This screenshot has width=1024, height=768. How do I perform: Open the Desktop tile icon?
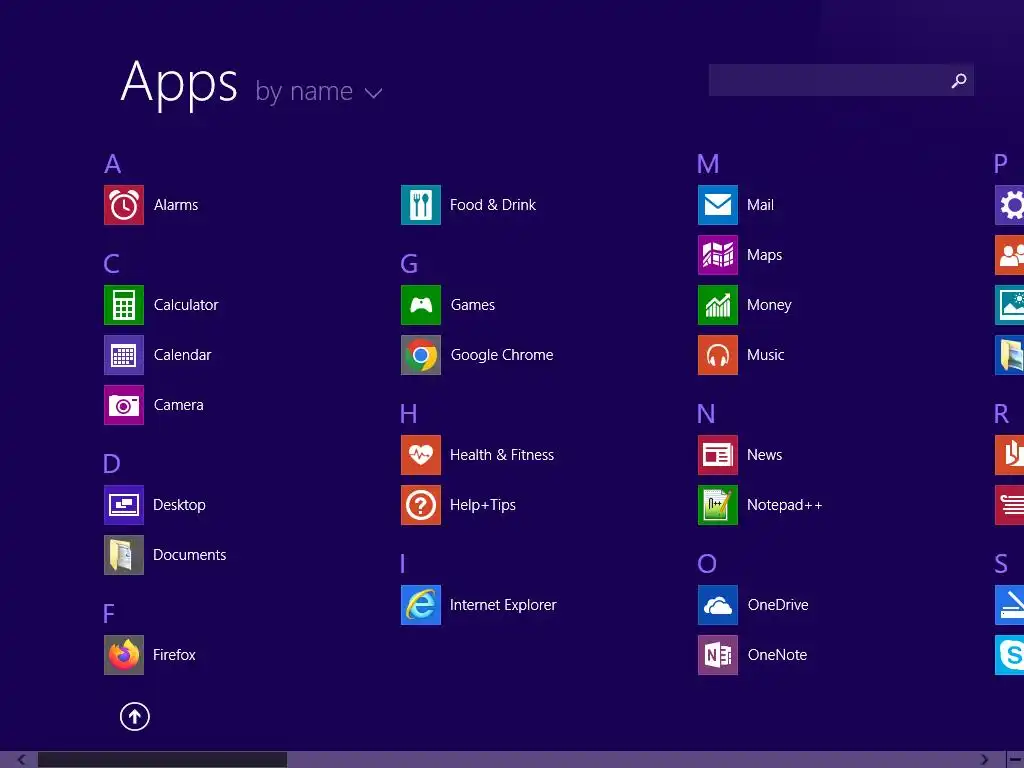(x=123, y=505)
